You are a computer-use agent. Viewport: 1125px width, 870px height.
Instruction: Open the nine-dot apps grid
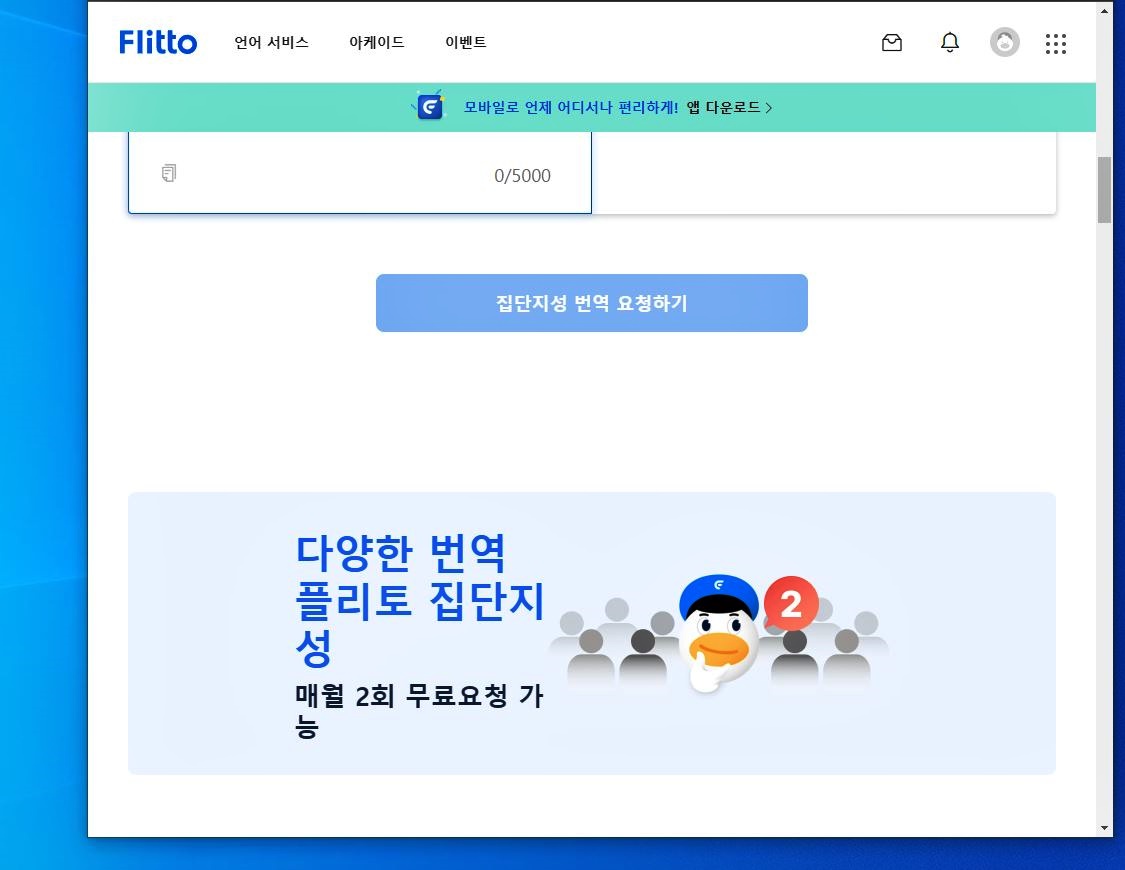pos(1055,44)
